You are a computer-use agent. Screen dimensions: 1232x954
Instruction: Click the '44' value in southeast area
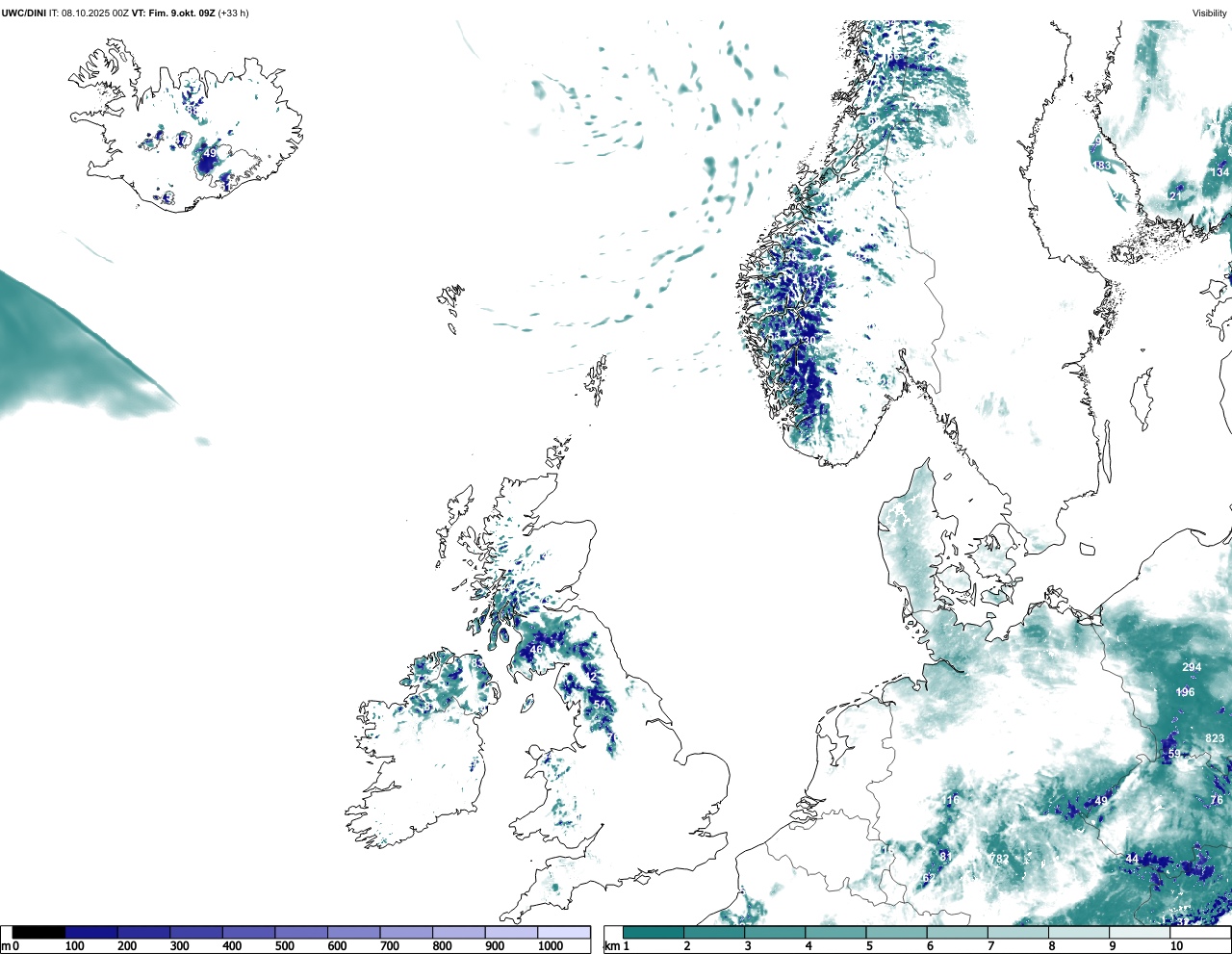click(x=1132, y=859)
